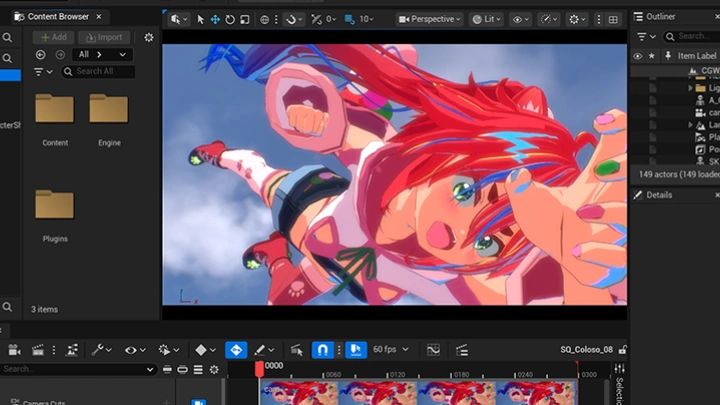Viewport: 720px width, 405px height.
Task: Click the Outliner star column header
Action: [652, 56]
